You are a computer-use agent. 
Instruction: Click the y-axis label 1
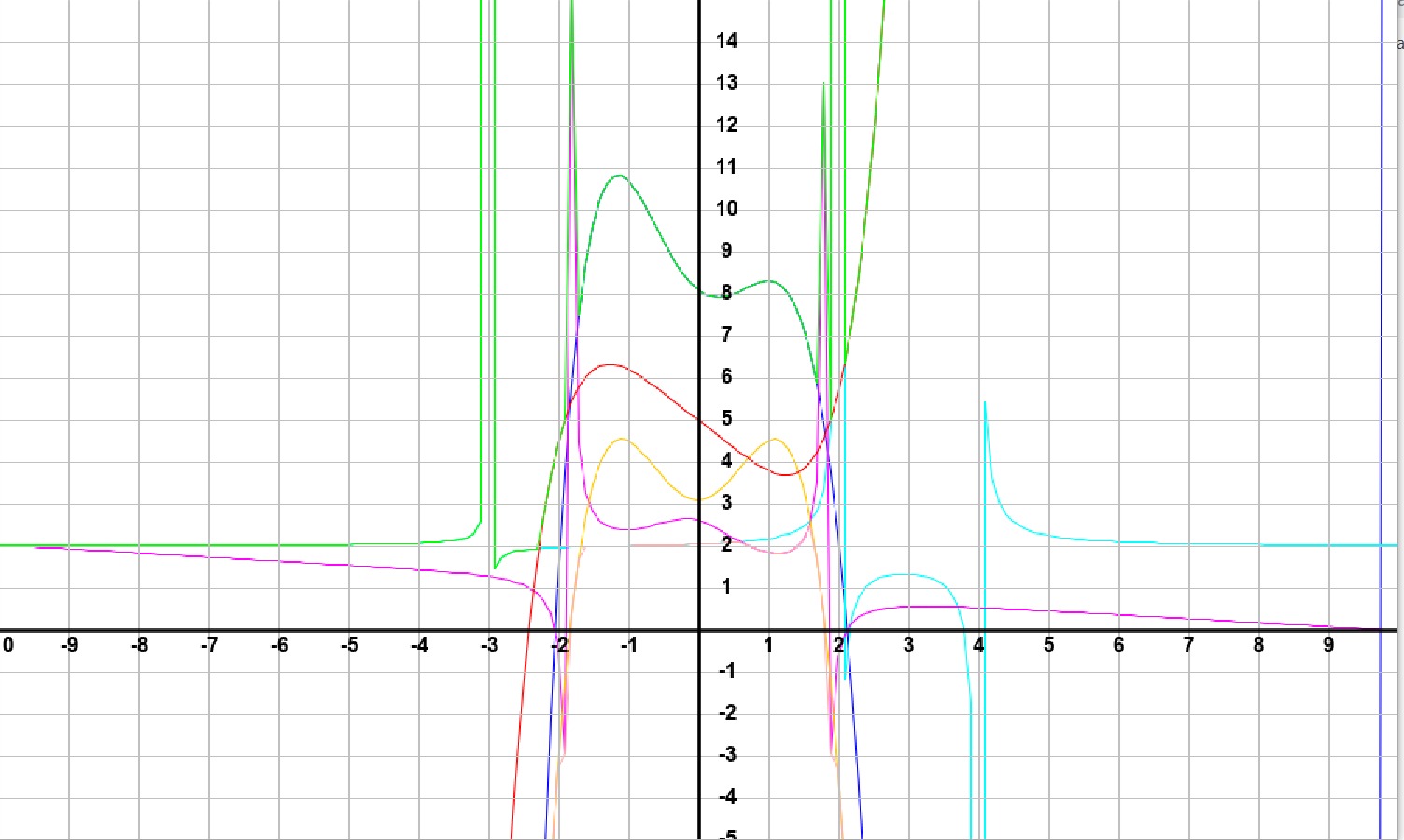coord(726,586)
